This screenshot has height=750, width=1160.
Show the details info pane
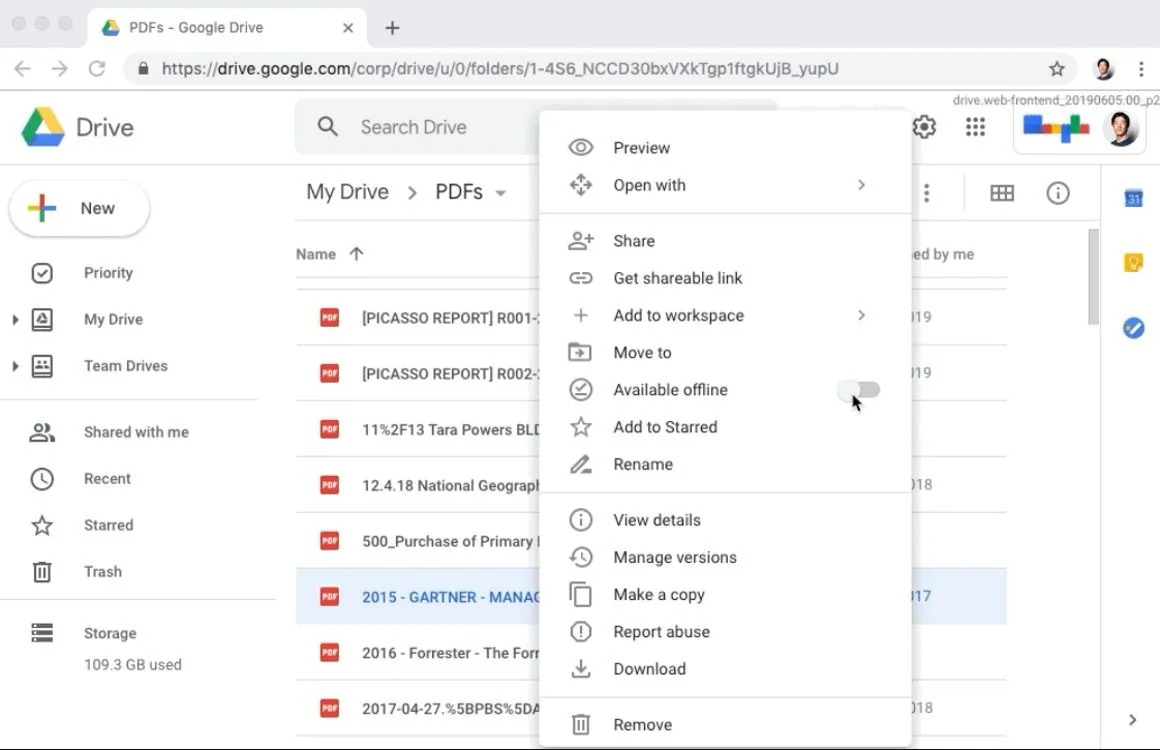(x=1057, y=193)
